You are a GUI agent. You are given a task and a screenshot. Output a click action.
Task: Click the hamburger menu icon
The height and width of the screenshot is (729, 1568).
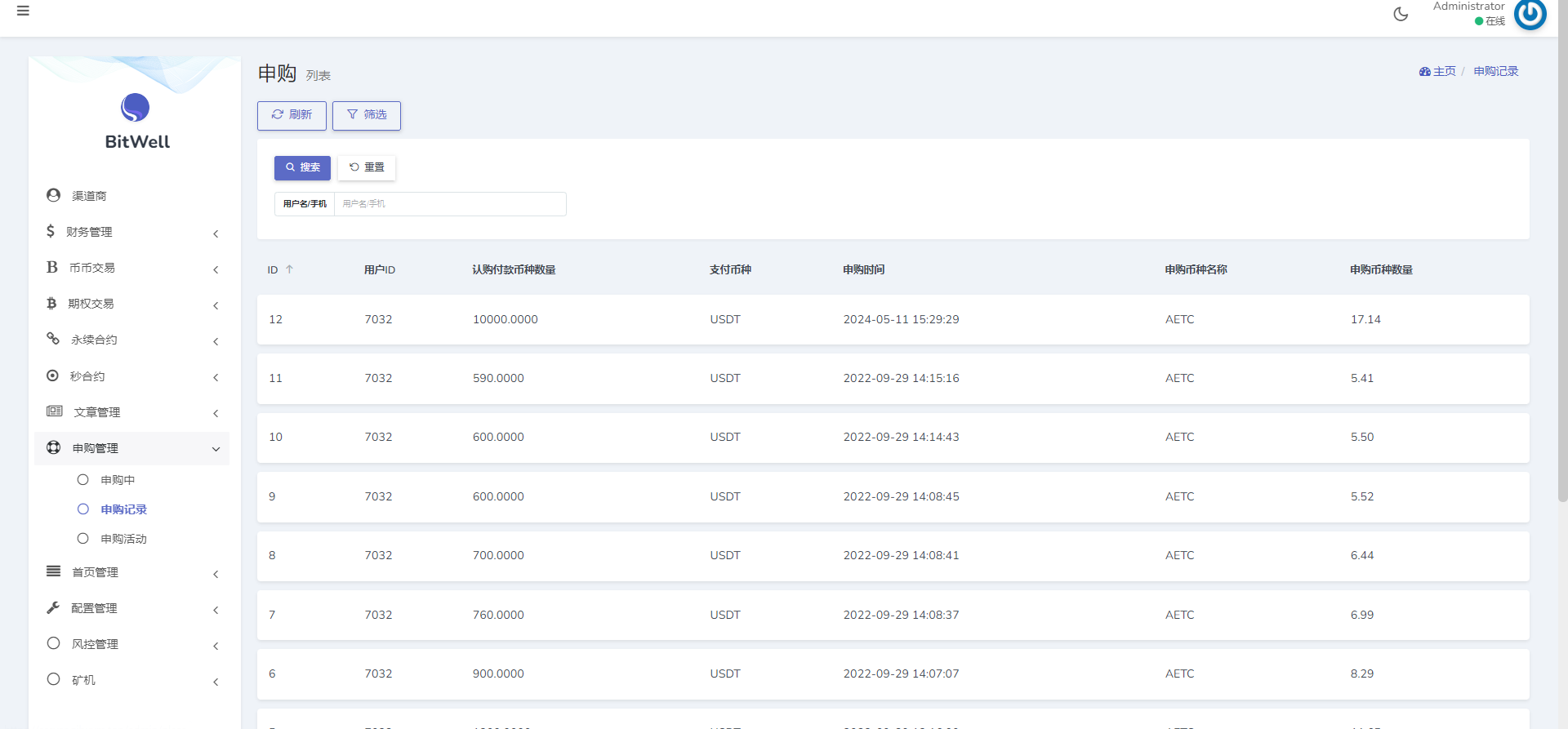click(x=23, y=11)
